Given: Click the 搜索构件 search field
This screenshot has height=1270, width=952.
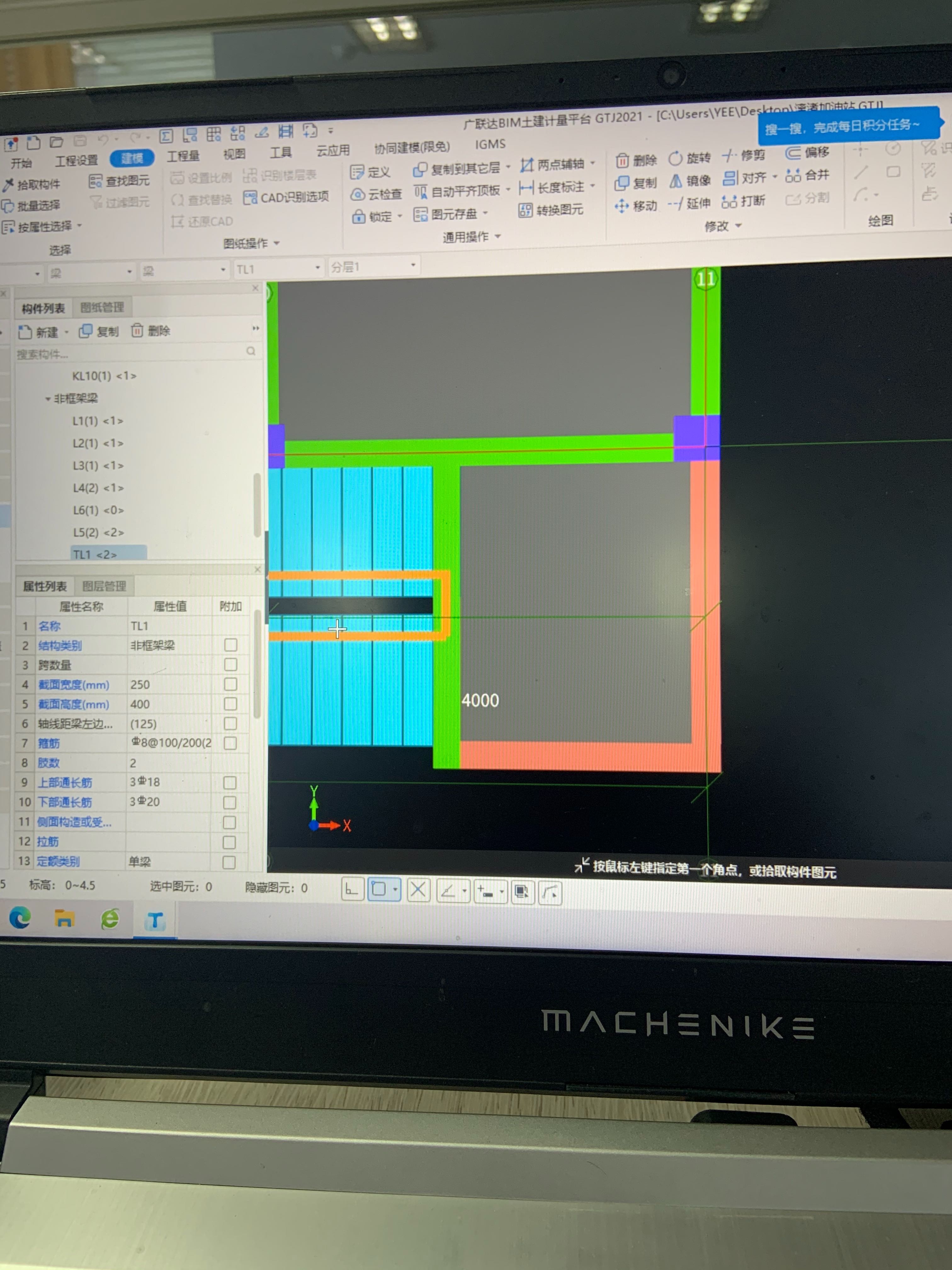Looking at the screenshot, I should tap(136, 352).
